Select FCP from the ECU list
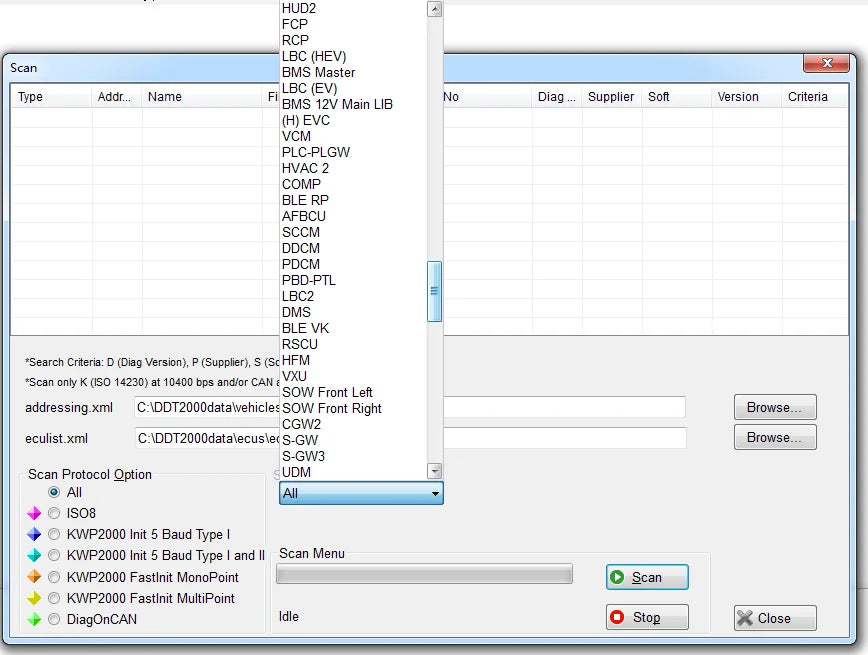The width and height of the screenshot is (868, 655). tap(353, 24)
